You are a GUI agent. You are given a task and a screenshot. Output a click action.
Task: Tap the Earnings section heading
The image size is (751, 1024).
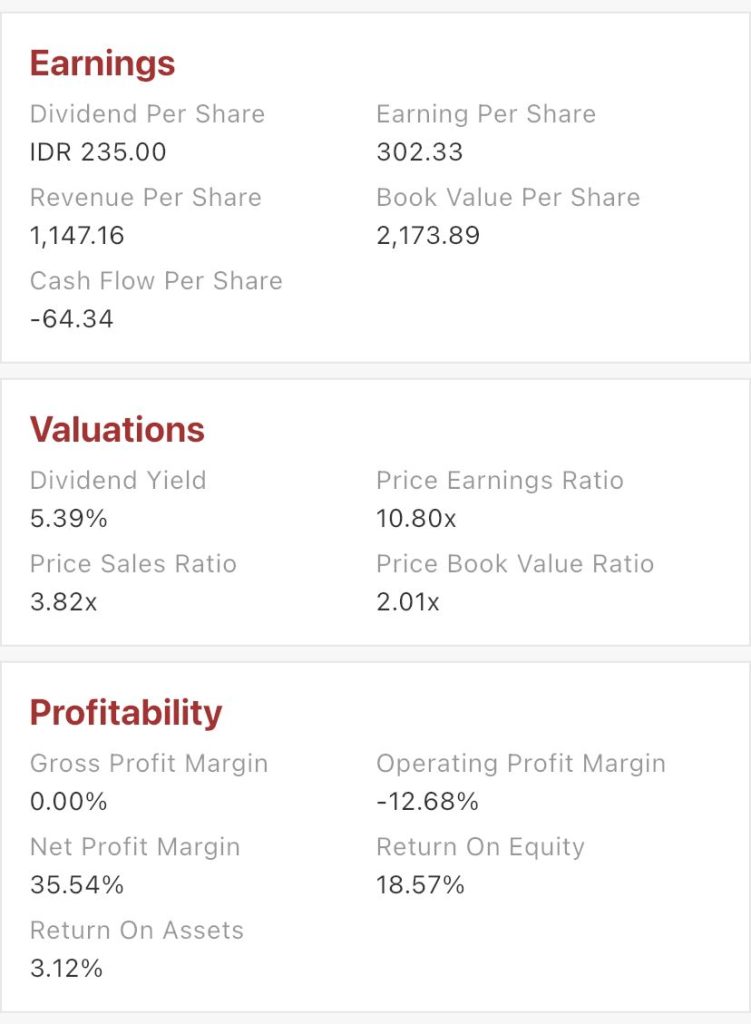[x=102, y=64]
